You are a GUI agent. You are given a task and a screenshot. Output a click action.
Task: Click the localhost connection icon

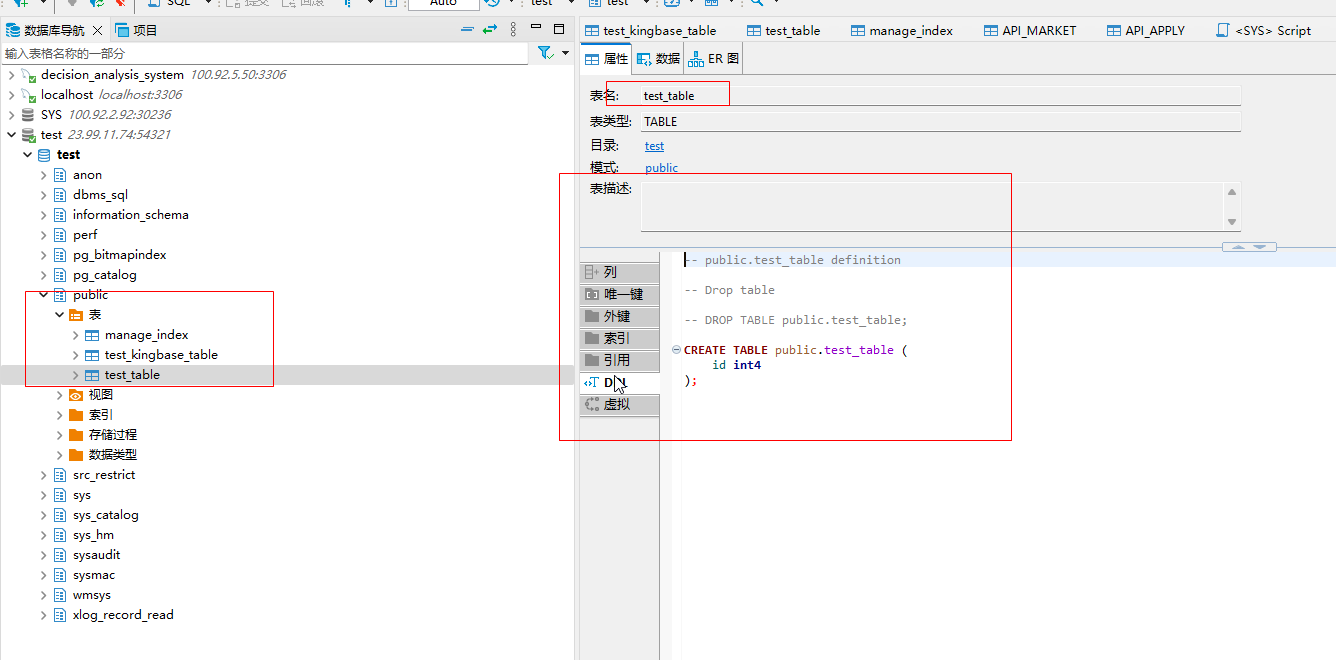pos(29,95)
